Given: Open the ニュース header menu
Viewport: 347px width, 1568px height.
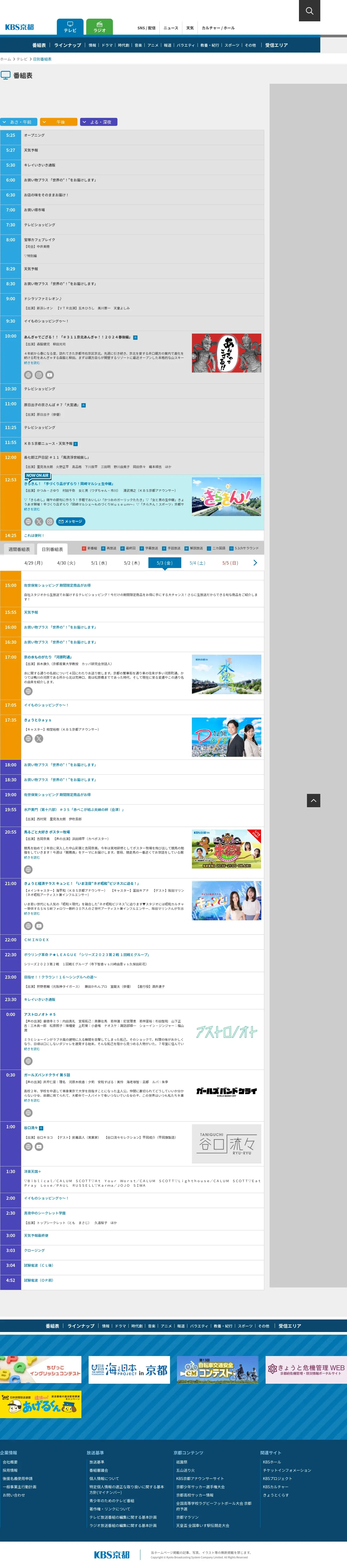Looking at the screenshot, I should click(x=171, y=28).
